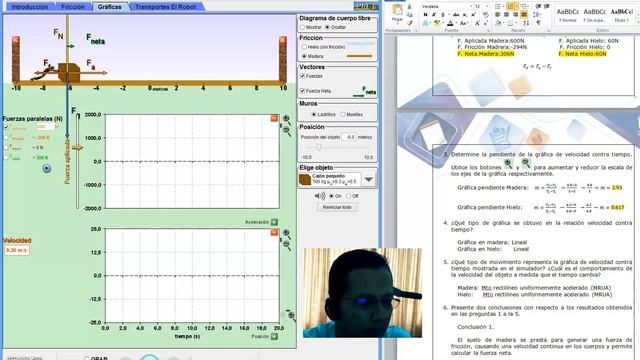Image resolution: width=640 pixels, height=360 pixels.
Task: Select Hielo (sin fricción) surface
Action: (304, 47)
